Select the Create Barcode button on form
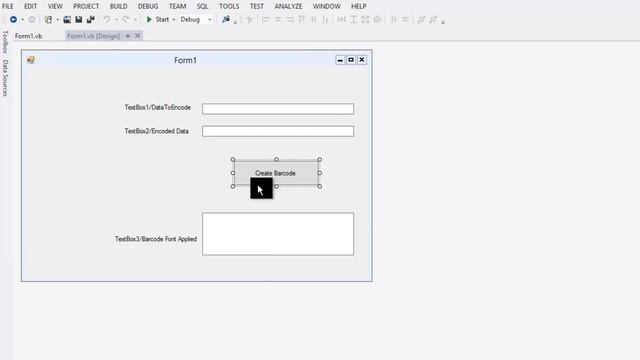 point(276,173)
